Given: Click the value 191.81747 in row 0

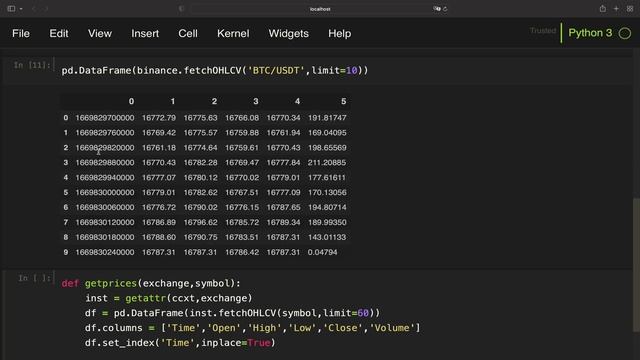Looking at the screenshot, I should [x=327, y=118].
